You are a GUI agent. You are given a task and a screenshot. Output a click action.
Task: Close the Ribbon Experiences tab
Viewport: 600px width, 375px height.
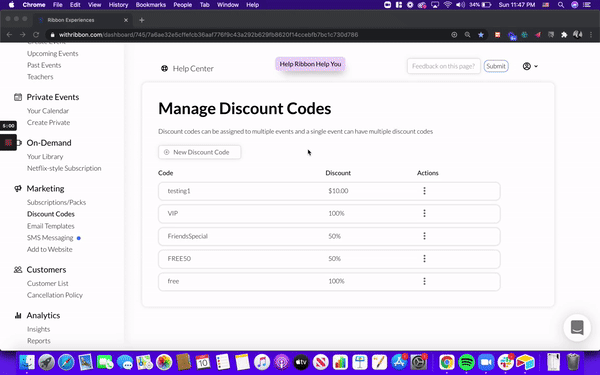coord(126,20)
